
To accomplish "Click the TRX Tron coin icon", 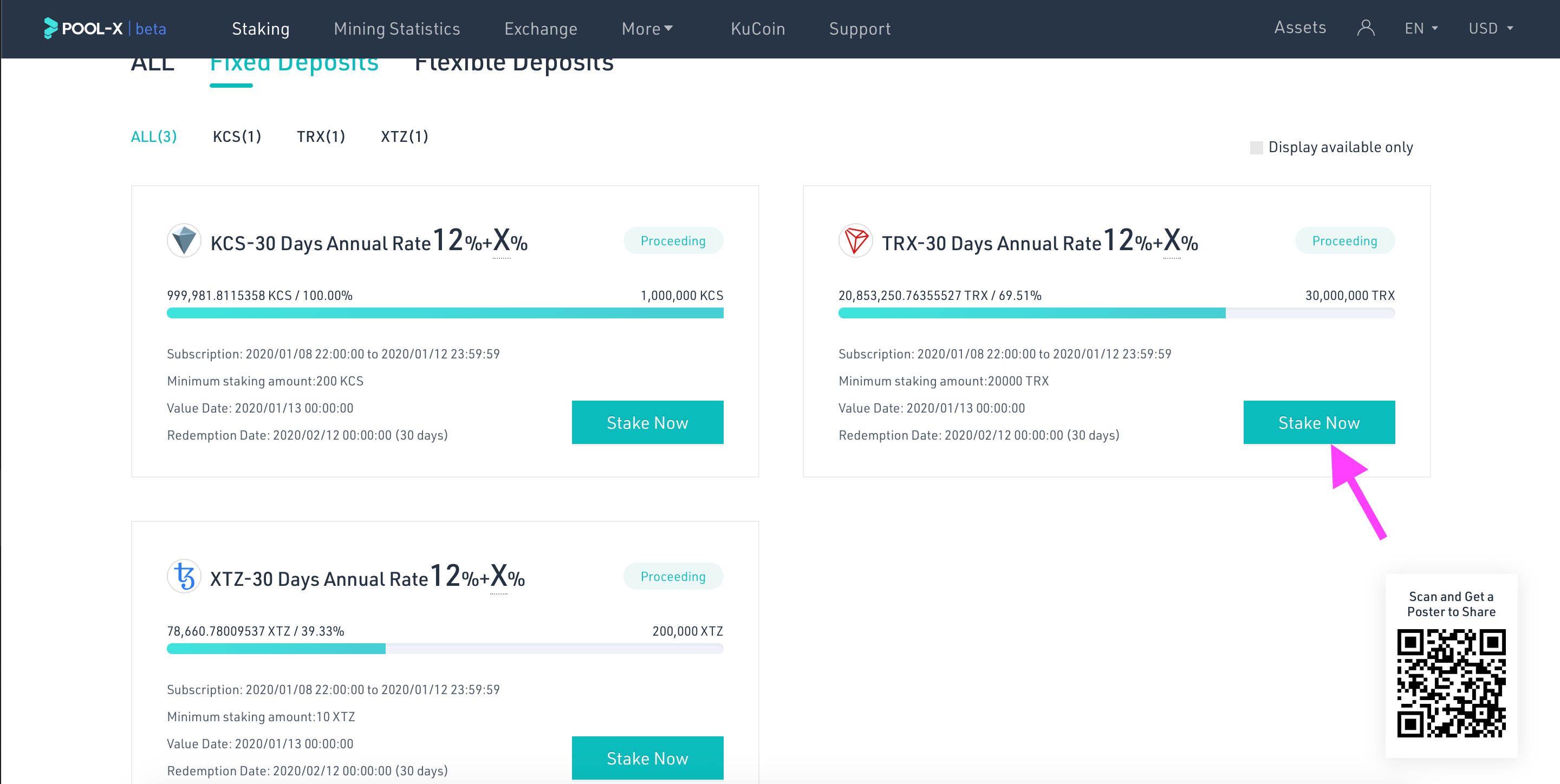I will (855, 241).
